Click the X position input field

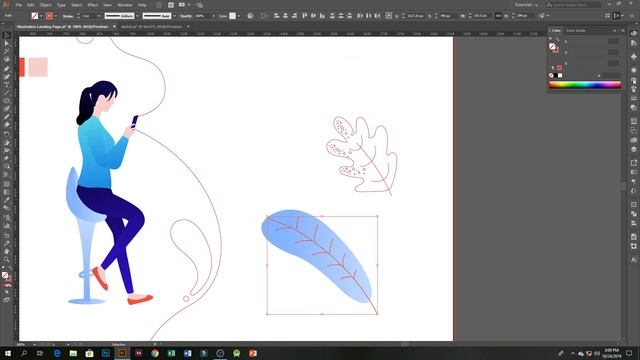tap(415, 16)
